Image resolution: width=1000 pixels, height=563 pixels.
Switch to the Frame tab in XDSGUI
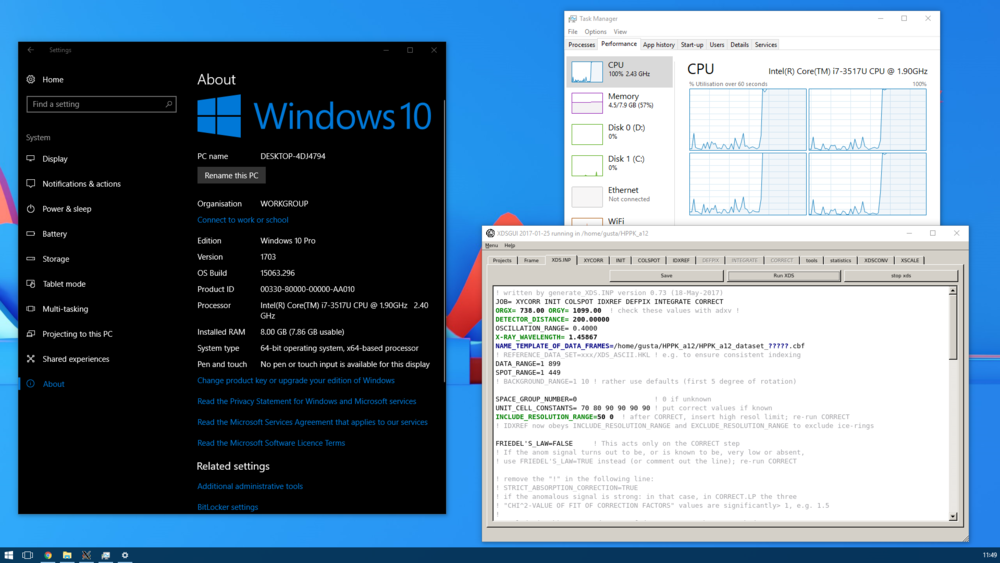[x=531, y=260]
